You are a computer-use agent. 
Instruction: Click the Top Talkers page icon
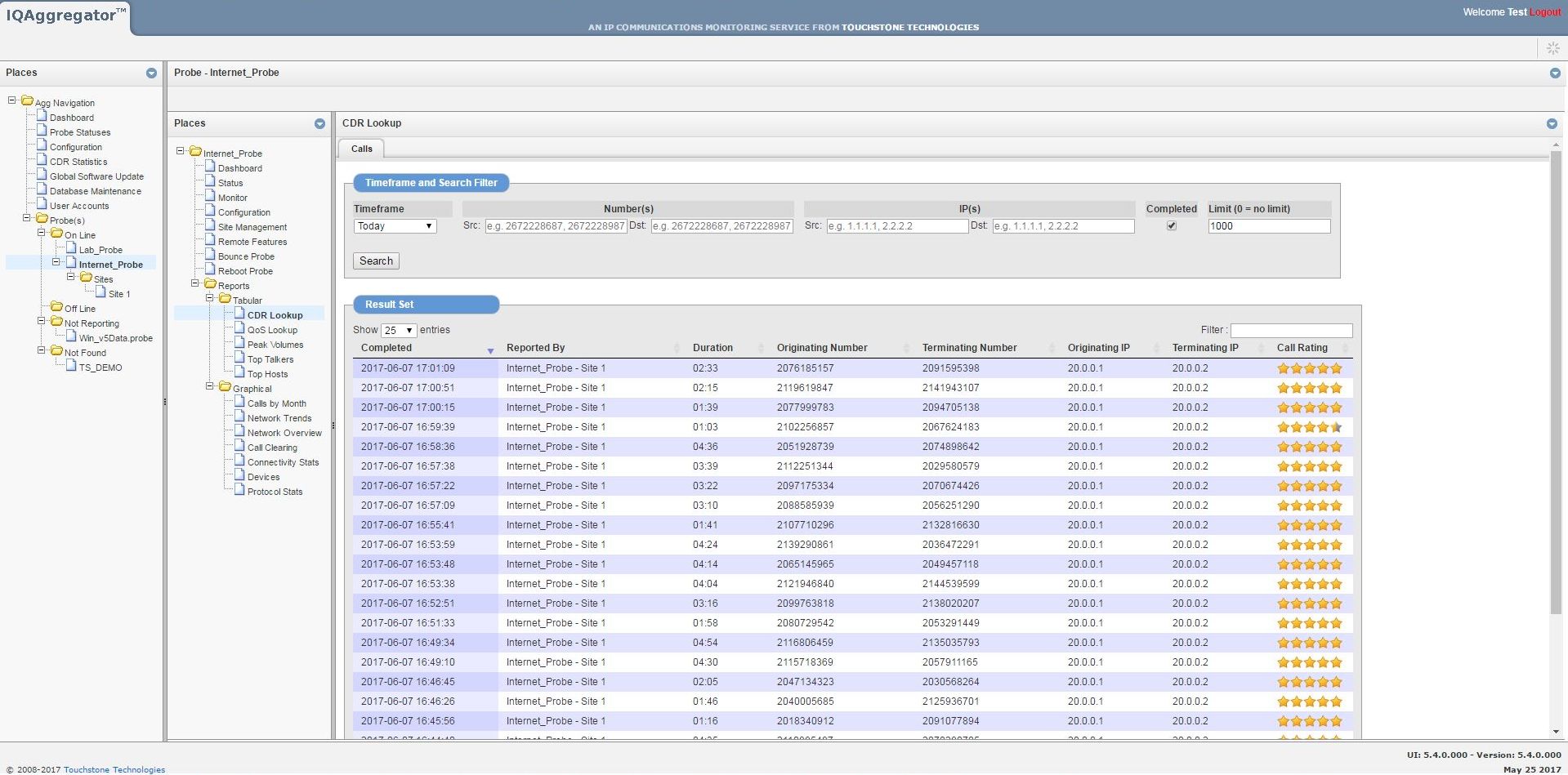tap(239, 358)
